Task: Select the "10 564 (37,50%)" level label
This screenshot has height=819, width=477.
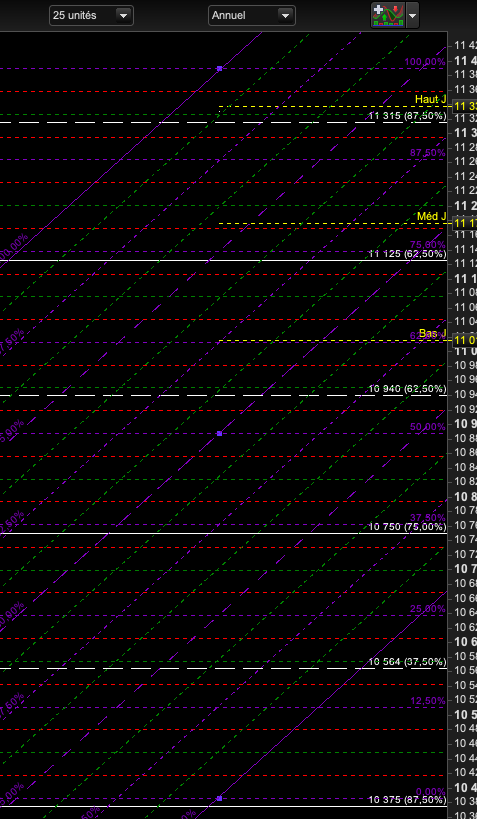Action: pos(408,662)
